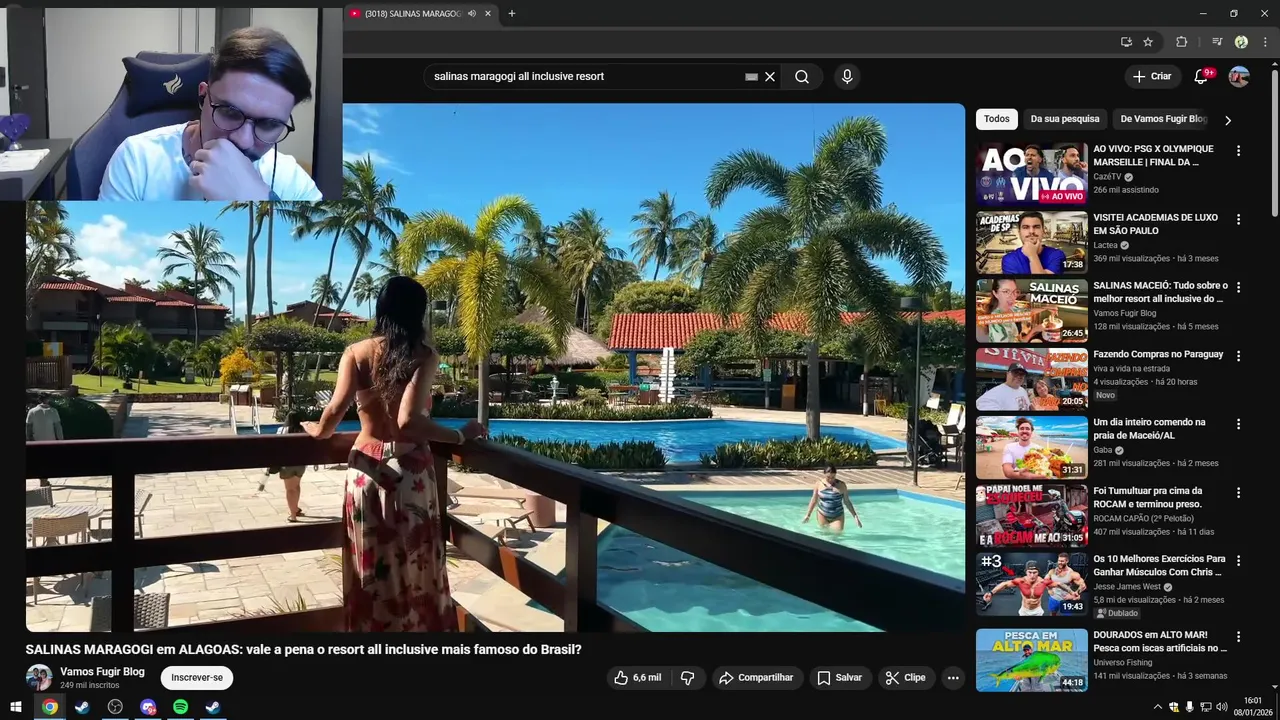The image size is (1280, 720).
Task: Click the Salvar button
Action: click(x=839, y=678)
